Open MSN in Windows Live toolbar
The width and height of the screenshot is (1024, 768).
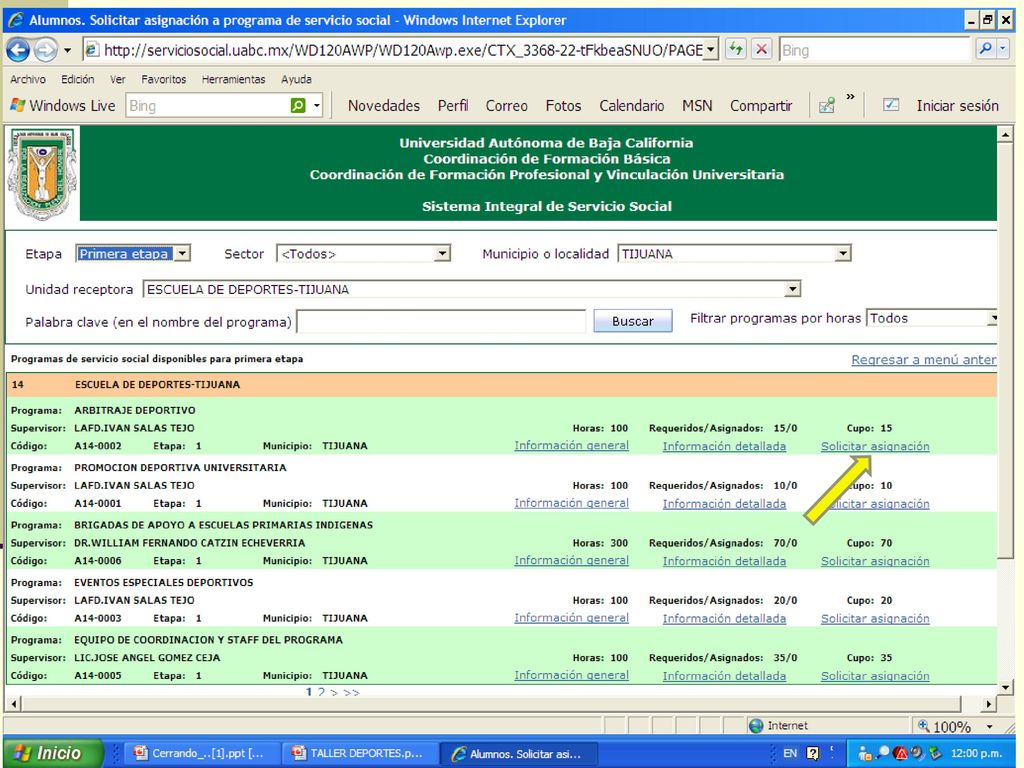(697, 106)
